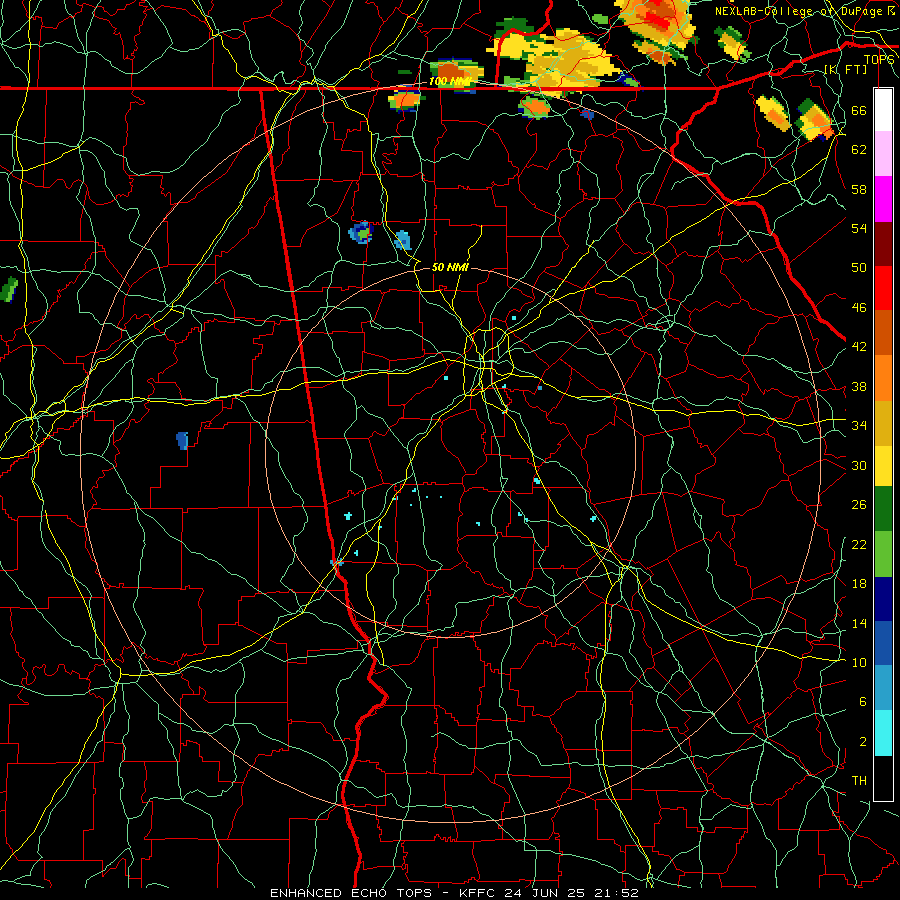
Task: Click the '21:52' timestamp in caption
Action: pyautogui.click(x=619, y=893)
